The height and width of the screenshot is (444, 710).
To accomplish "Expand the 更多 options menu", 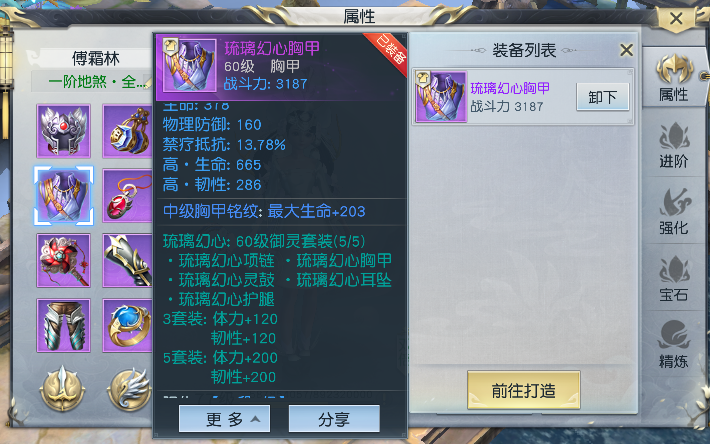I will click(225, 419).
